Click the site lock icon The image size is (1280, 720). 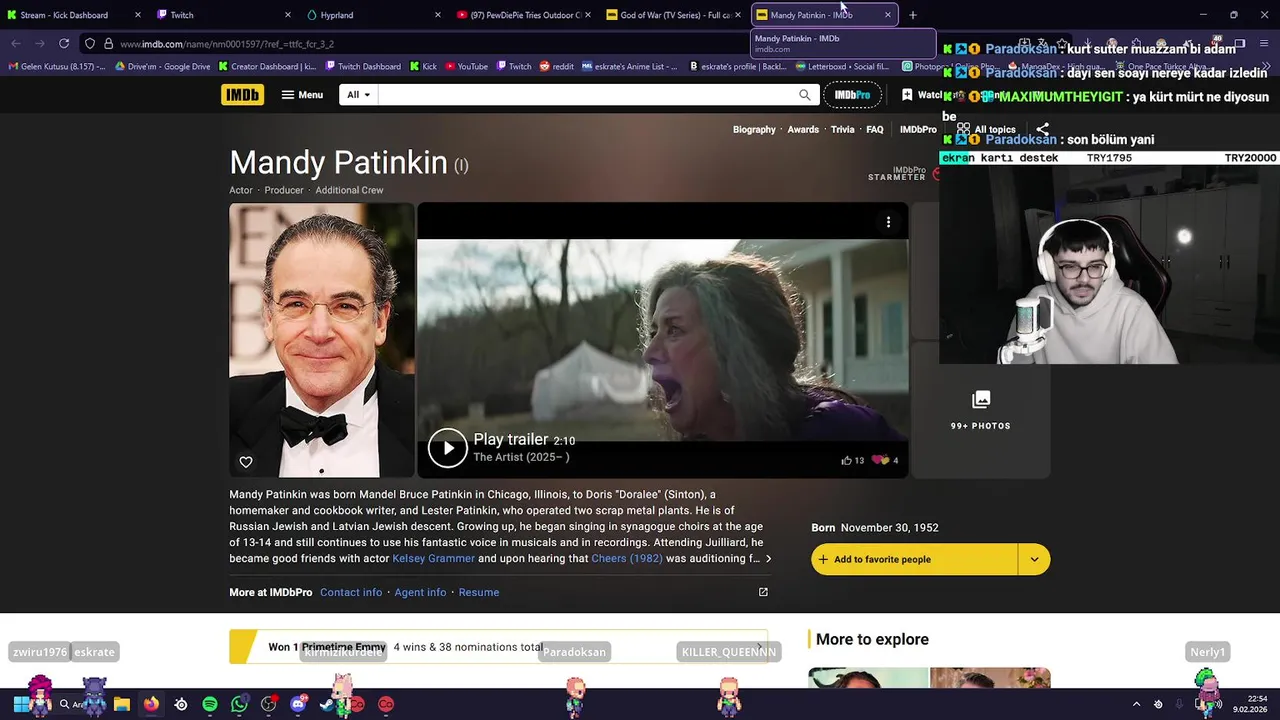point(107,44)
